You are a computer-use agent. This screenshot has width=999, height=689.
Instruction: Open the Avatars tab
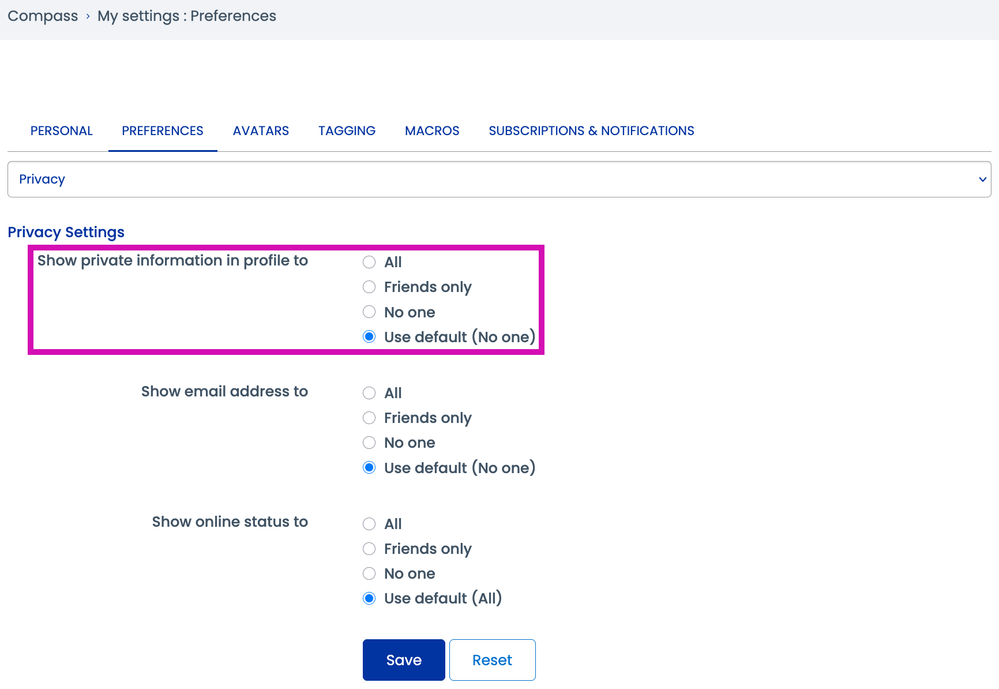coord(261,131)
